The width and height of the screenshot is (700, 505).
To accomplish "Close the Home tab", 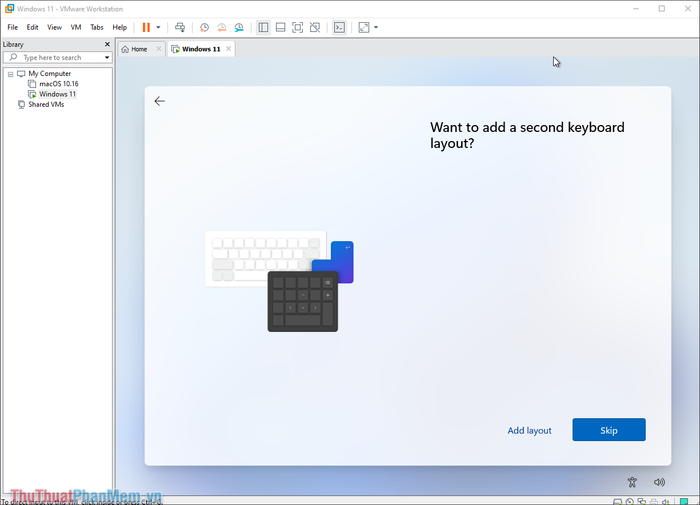I will tap(158, 49).
